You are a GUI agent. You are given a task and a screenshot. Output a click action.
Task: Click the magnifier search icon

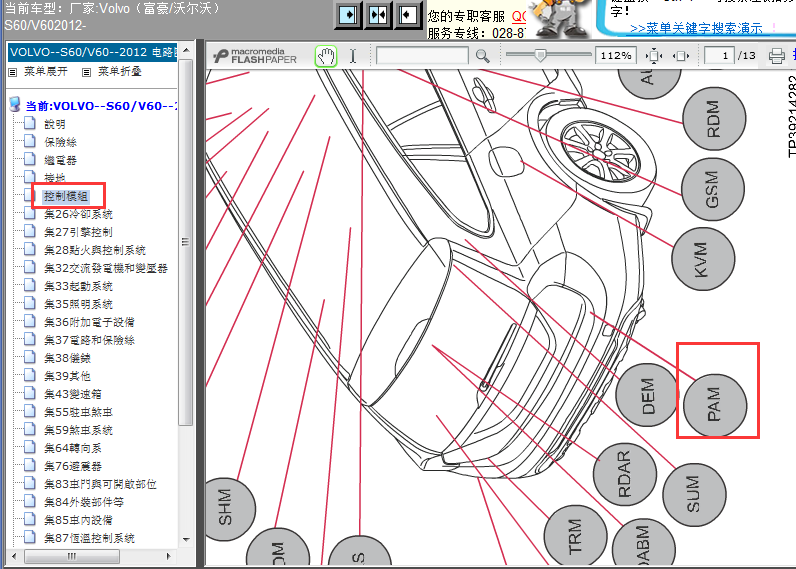click(483, 56)
